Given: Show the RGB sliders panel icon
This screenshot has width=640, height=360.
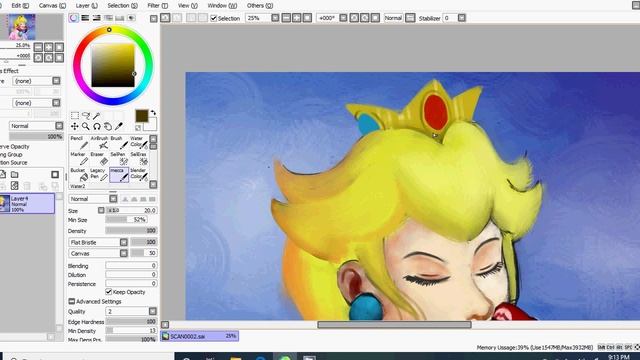Looking at the screenshot, I should click(x=85, y=18).
